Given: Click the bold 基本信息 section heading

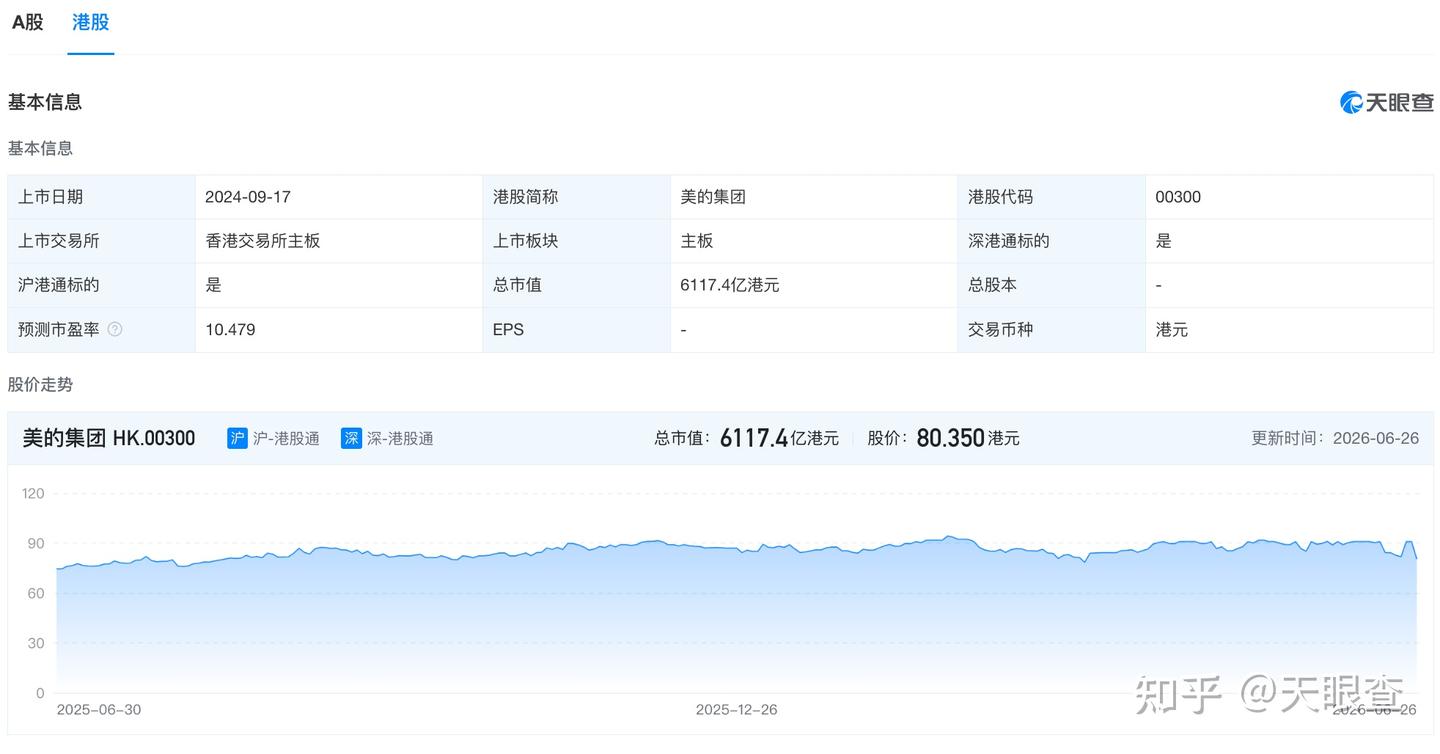Looking at the screenshot, I should tap(45, 102).
